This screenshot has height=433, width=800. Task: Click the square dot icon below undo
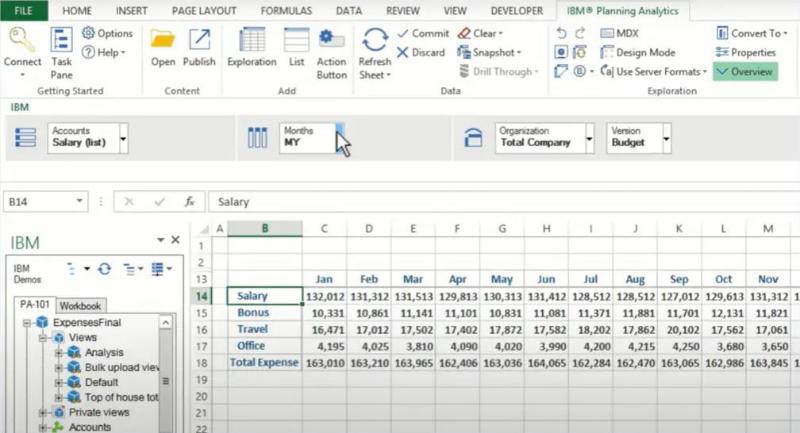[x=561, y=52]
